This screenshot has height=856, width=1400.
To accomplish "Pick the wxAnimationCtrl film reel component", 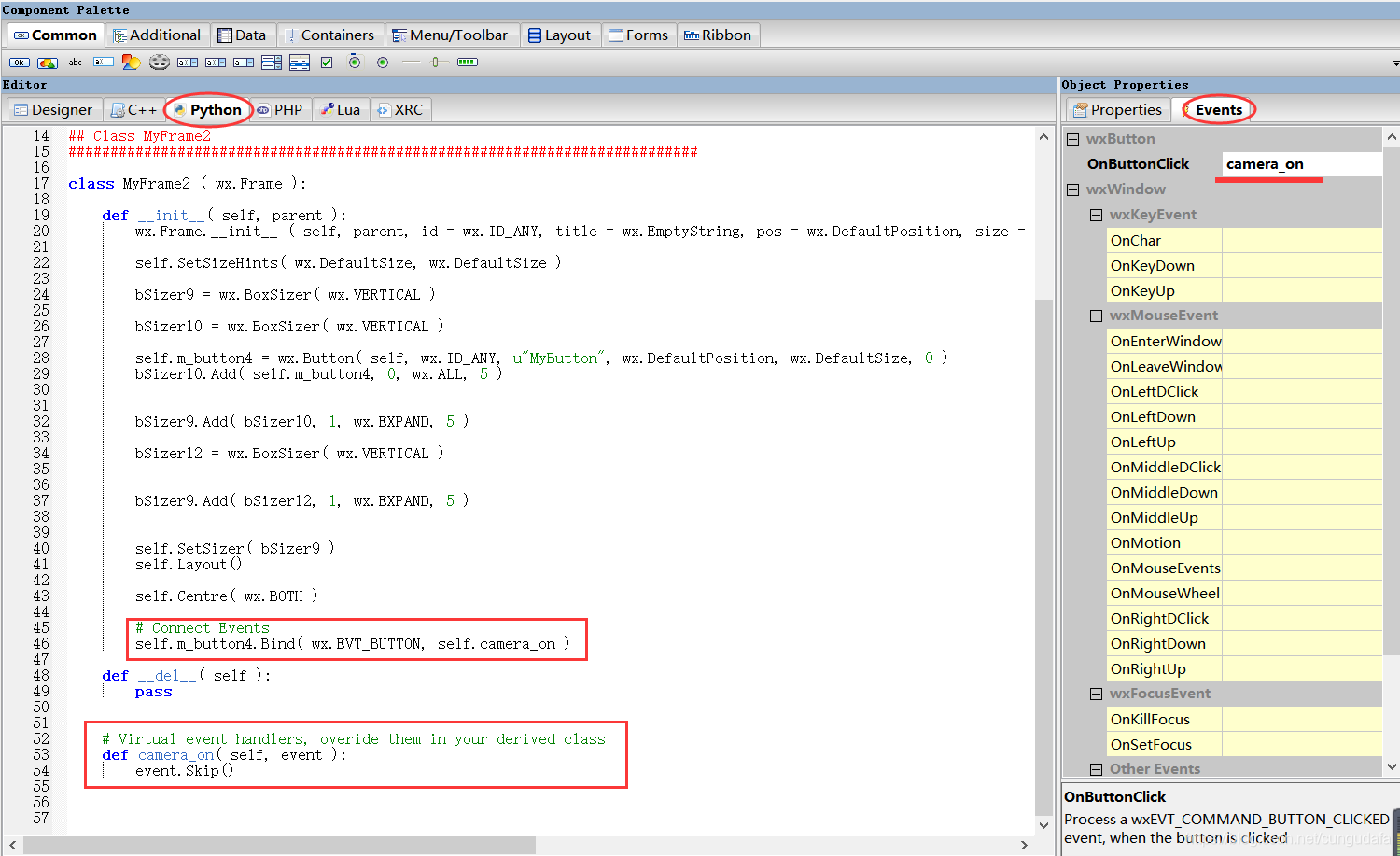I will [160, 63].
